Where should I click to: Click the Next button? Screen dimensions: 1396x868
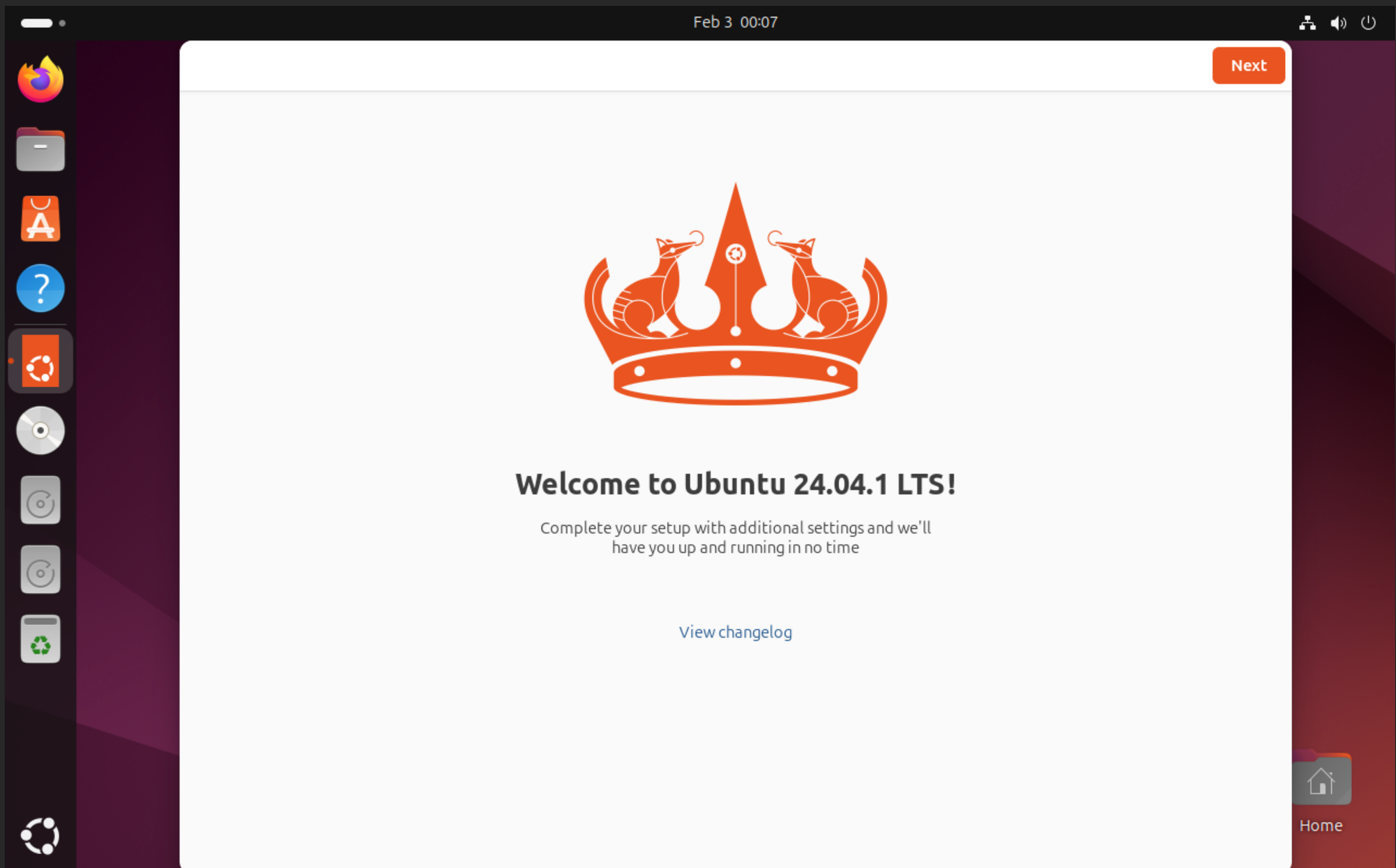1247,66
